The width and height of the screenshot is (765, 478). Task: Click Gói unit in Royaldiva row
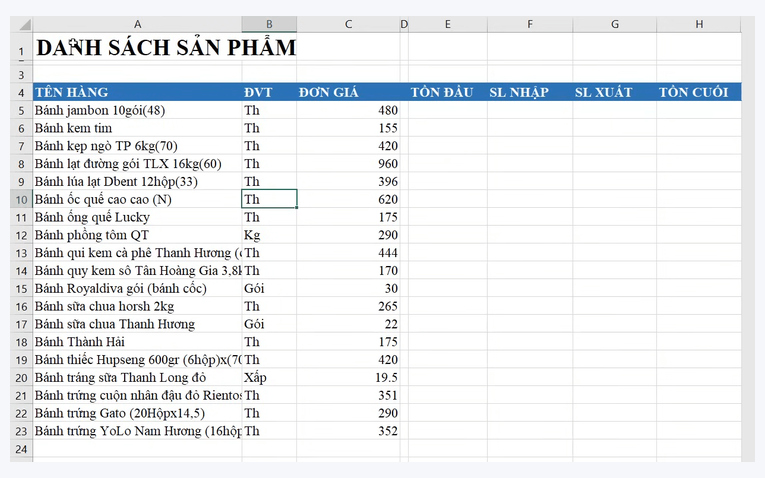pos(269,288)
